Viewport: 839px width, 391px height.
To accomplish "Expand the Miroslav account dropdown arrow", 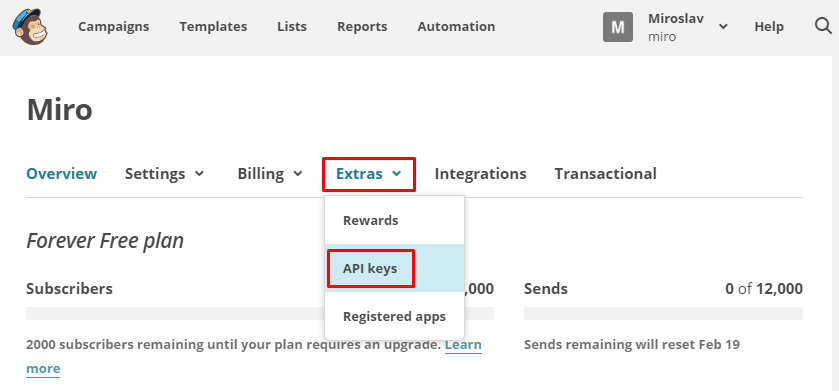I will click(723, 26).
